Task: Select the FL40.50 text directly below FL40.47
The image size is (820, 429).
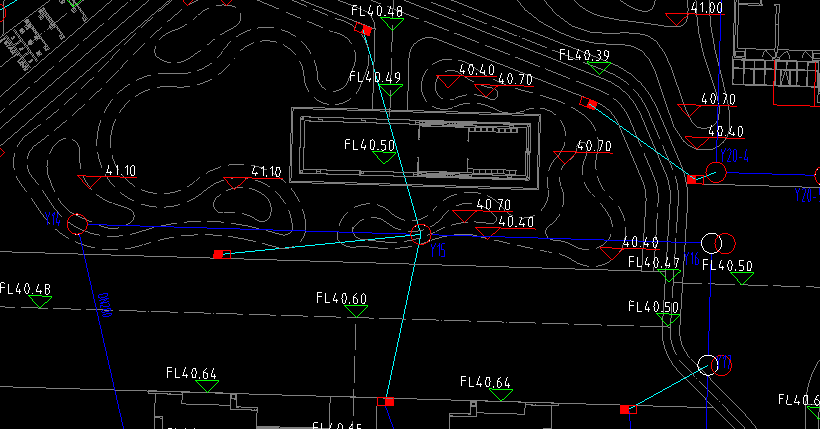Action: [x=654, y=307]
